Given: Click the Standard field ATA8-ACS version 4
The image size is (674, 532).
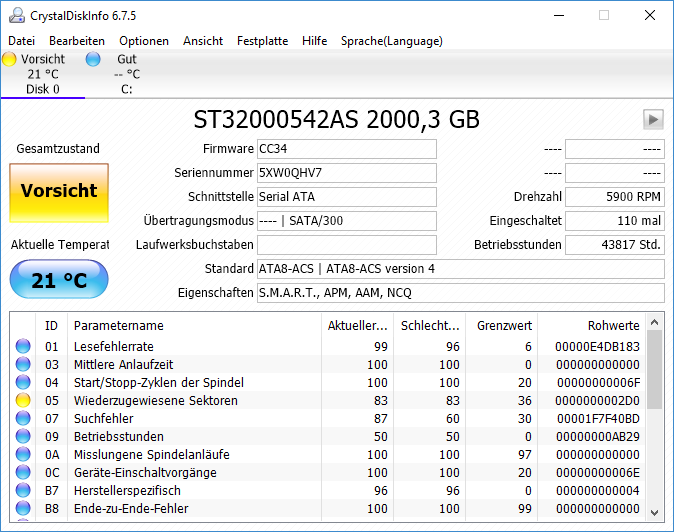Looking at the screenshot, I should tap(461, 269).
